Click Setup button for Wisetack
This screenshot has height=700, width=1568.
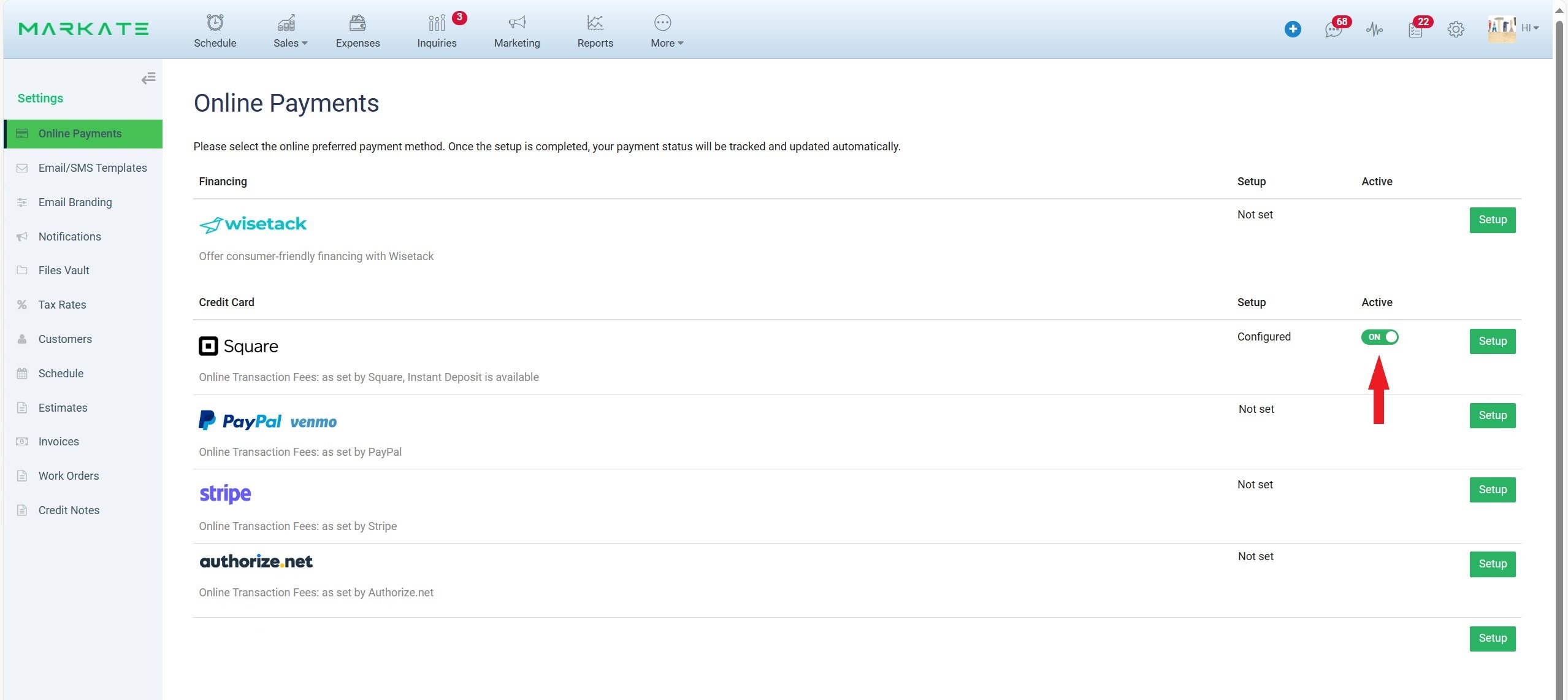1492,220
